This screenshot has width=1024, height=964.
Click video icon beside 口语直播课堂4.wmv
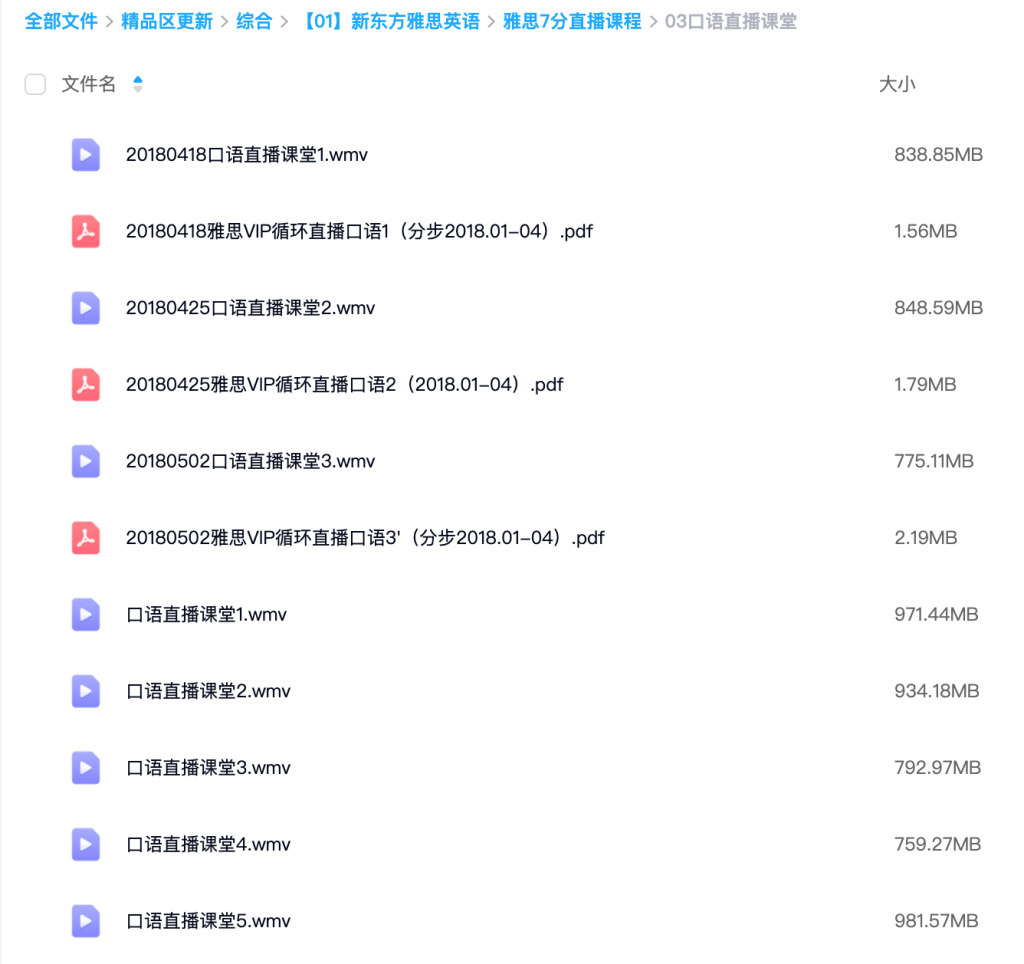coord(86,844)
